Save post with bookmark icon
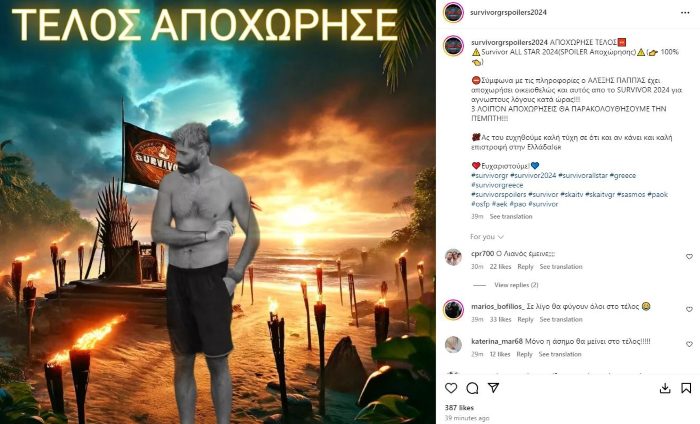The image size is (700, 424). (x=686, y=388)
